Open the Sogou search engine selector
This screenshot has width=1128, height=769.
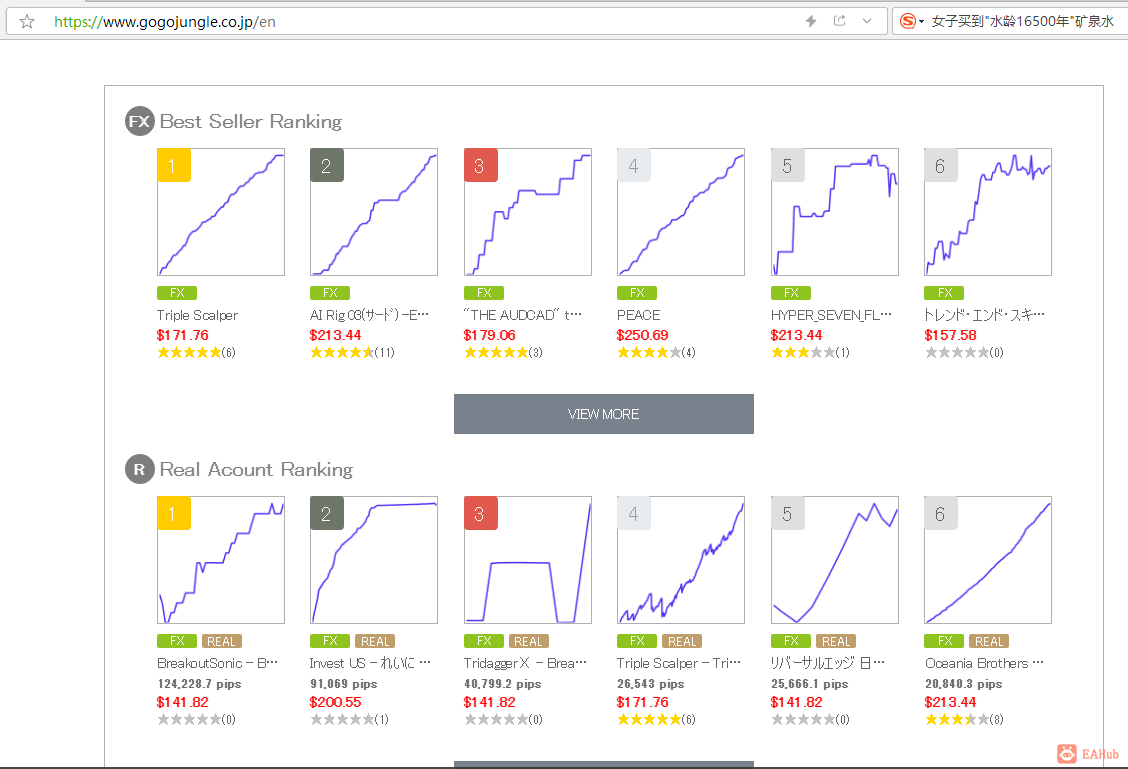(911, 22)
